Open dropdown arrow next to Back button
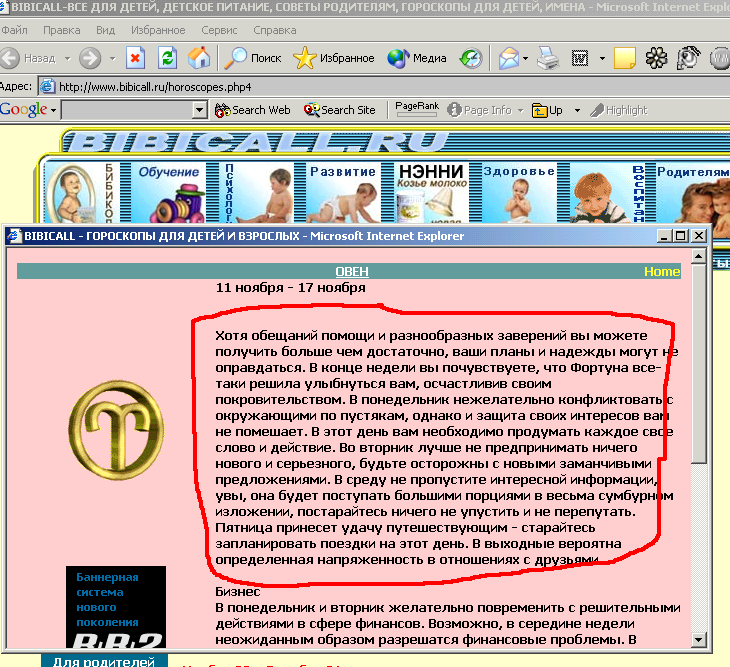Viewport: 730px width, 667px height. click(68, 59)
